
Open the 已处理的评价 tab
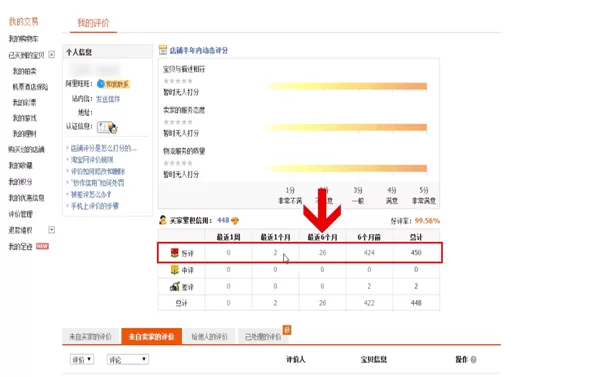[x=263, y=336]
